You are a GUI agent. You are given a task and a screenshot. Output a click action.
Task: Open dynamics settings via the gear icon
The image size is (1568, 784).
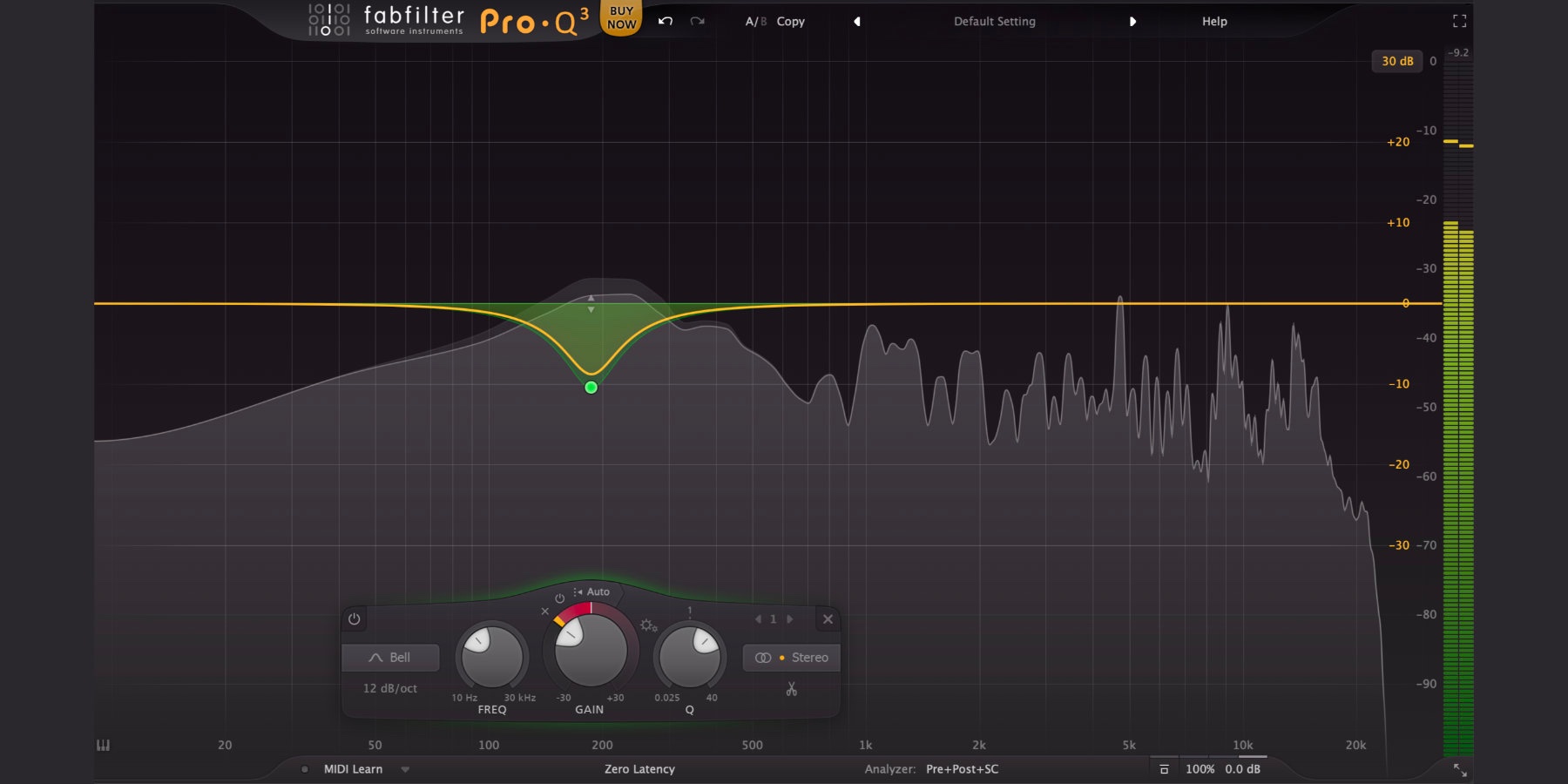[x=647, y=625]
